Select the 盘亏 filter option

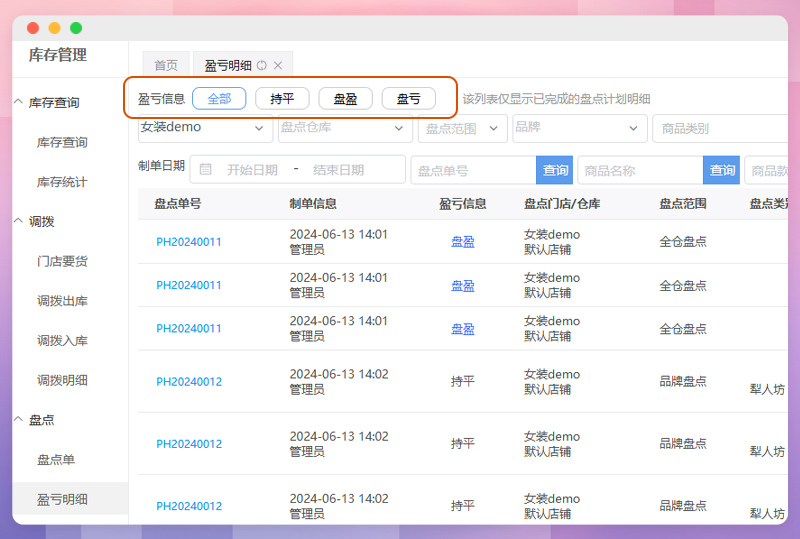click(408, 99)
